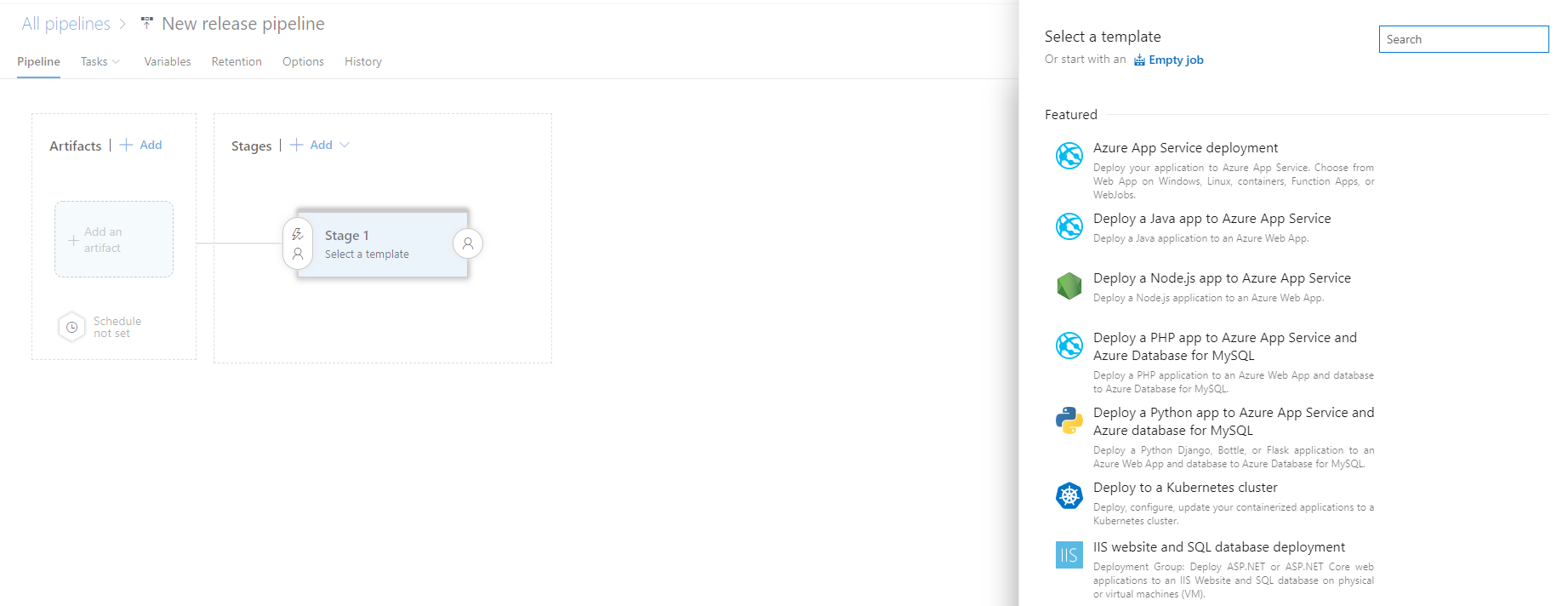This screenshot has height=606, width=1568.
Task: Click 'Select a template' in Stage 1
Action: point(367,254)
